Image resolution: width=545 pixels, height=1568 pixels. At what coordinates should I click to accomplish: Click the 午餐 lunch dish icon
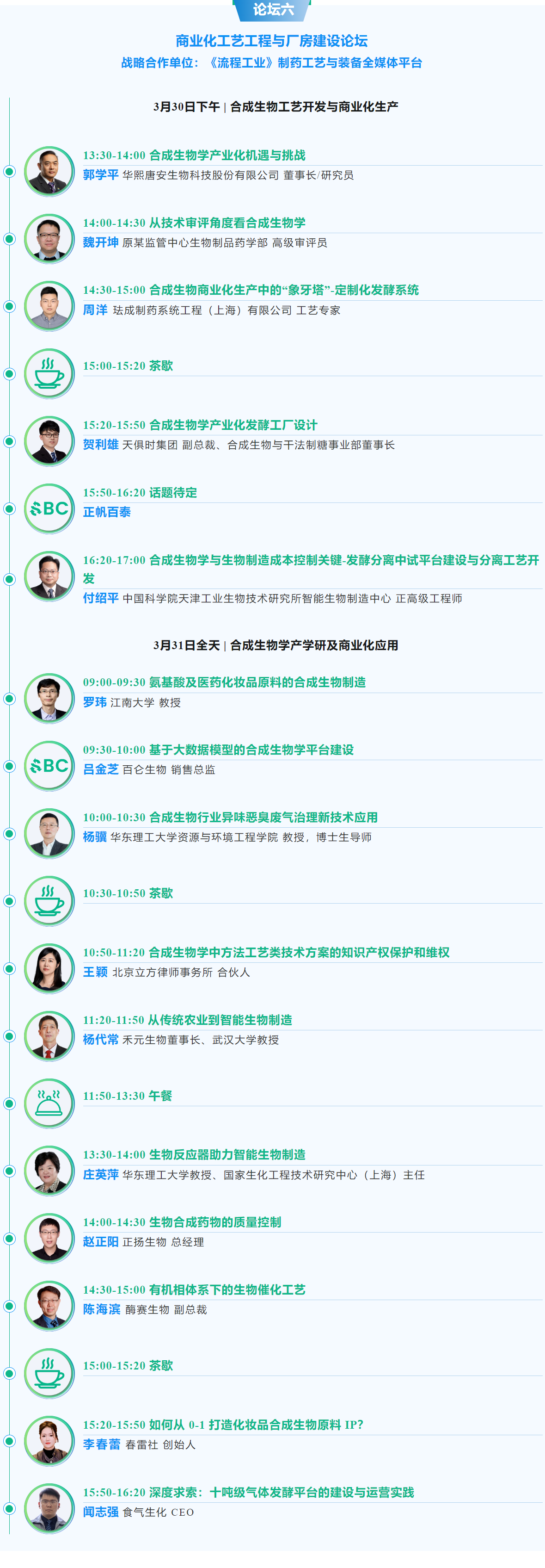tap(49, 1103)
